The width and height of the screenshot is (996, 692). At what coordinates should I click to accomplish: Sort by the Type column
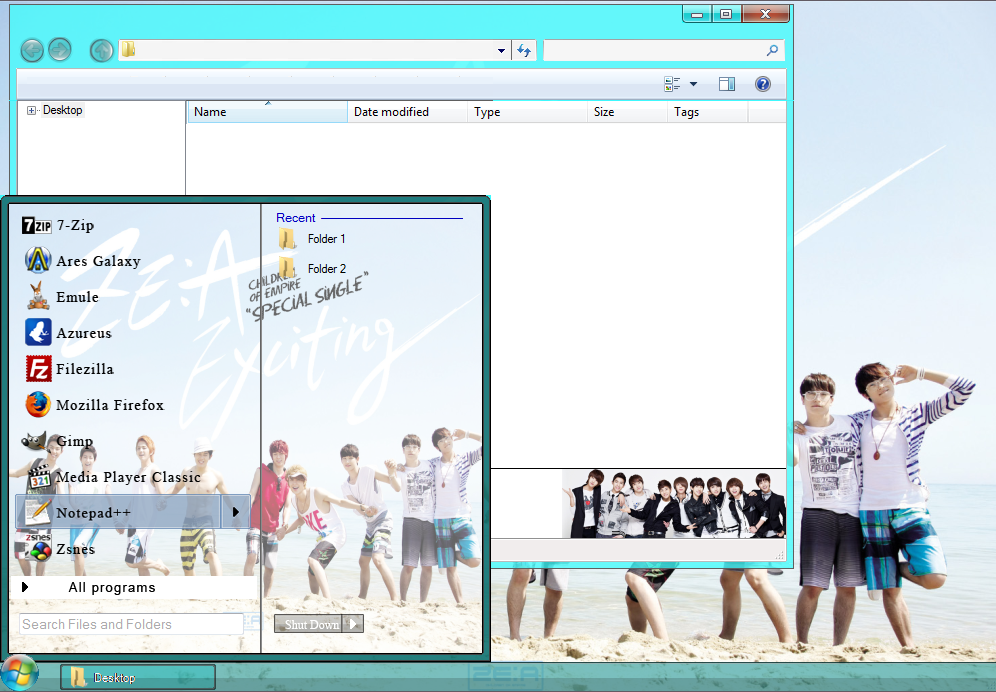coord(527,112)
